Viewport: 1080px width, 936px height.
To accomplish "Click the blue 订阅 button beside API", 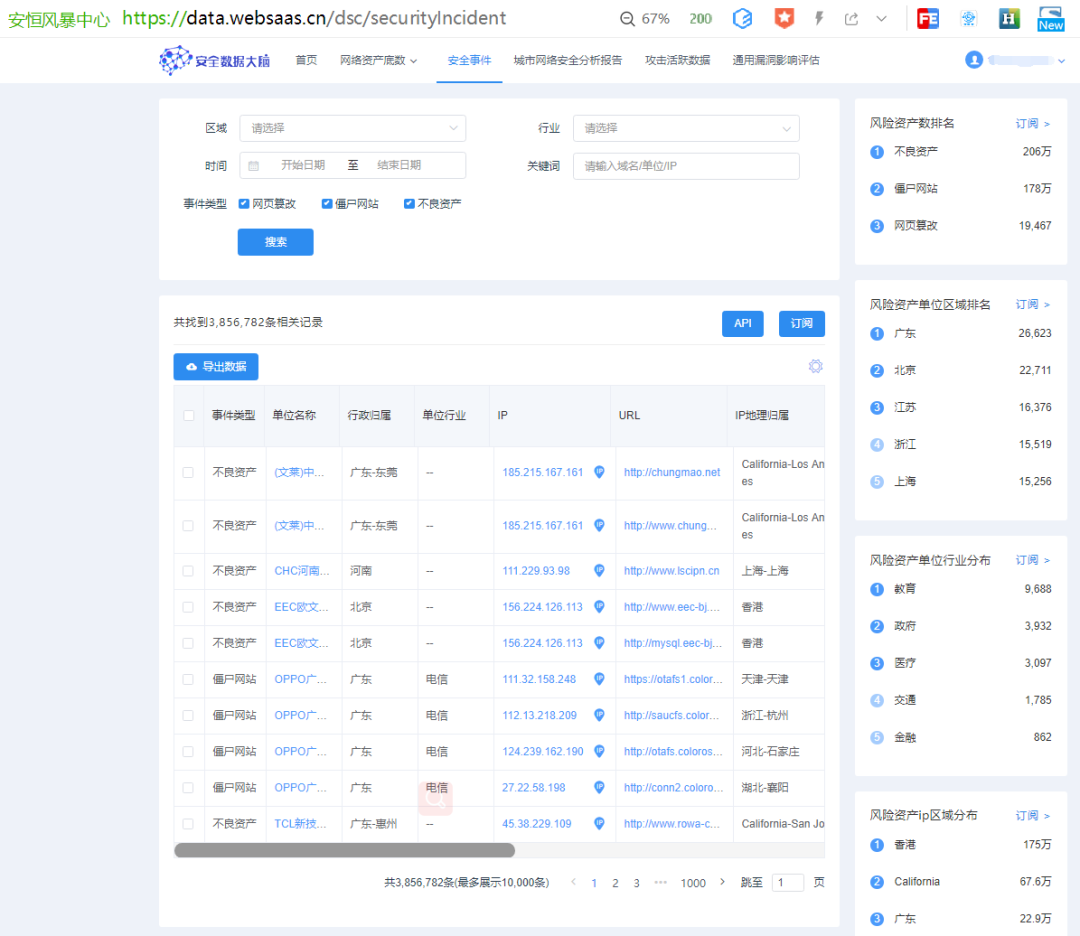I will pos(801,323).
